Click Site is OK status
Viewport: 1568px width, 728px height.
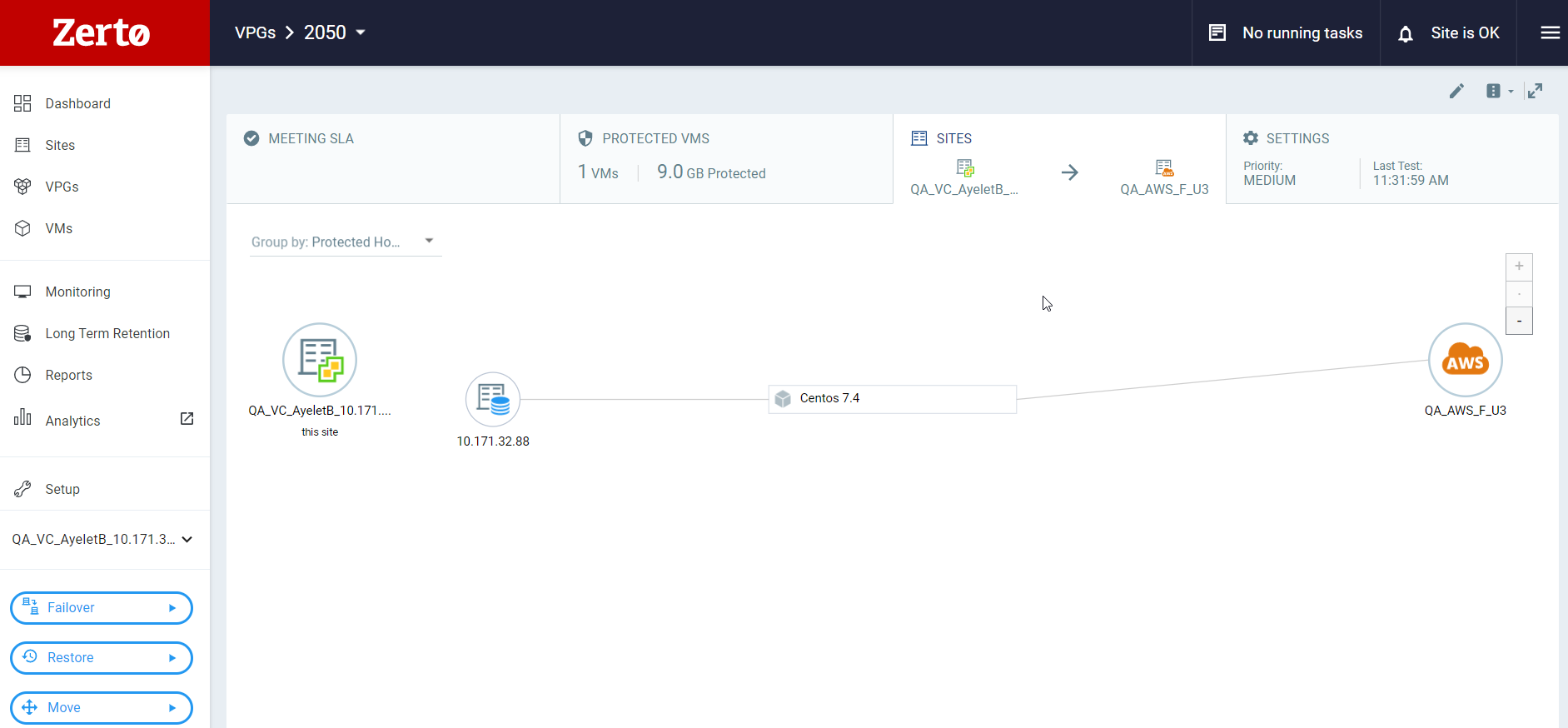1465,32
